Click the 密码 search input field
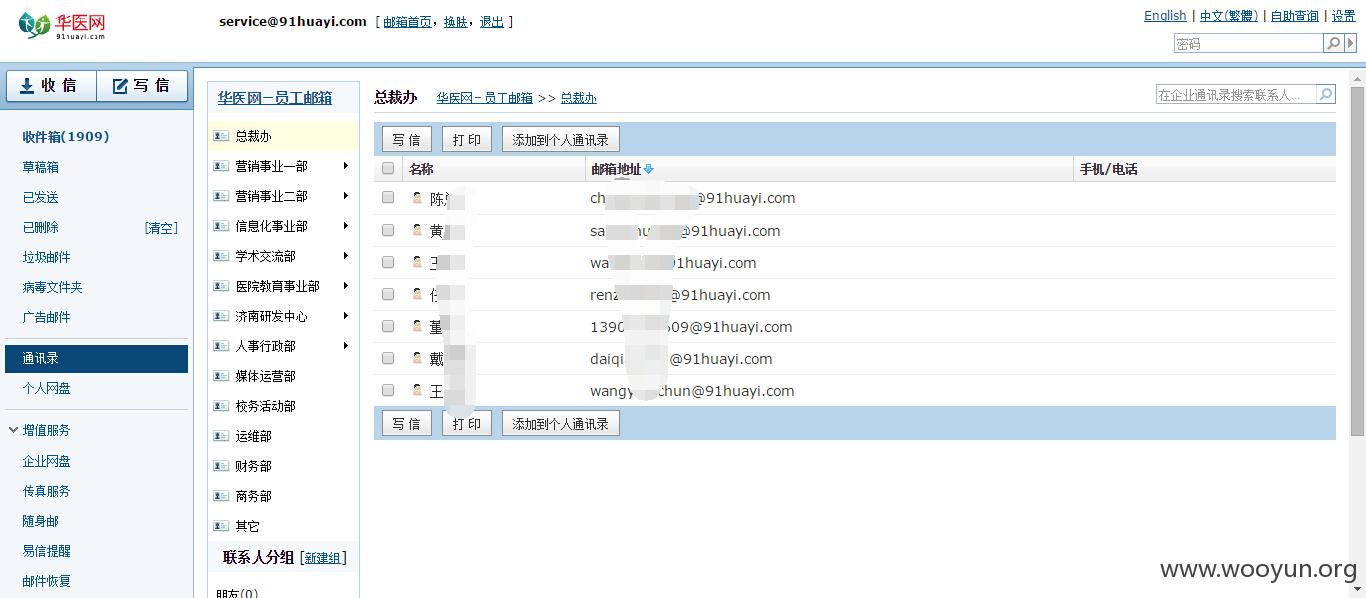 (1249, 43)
